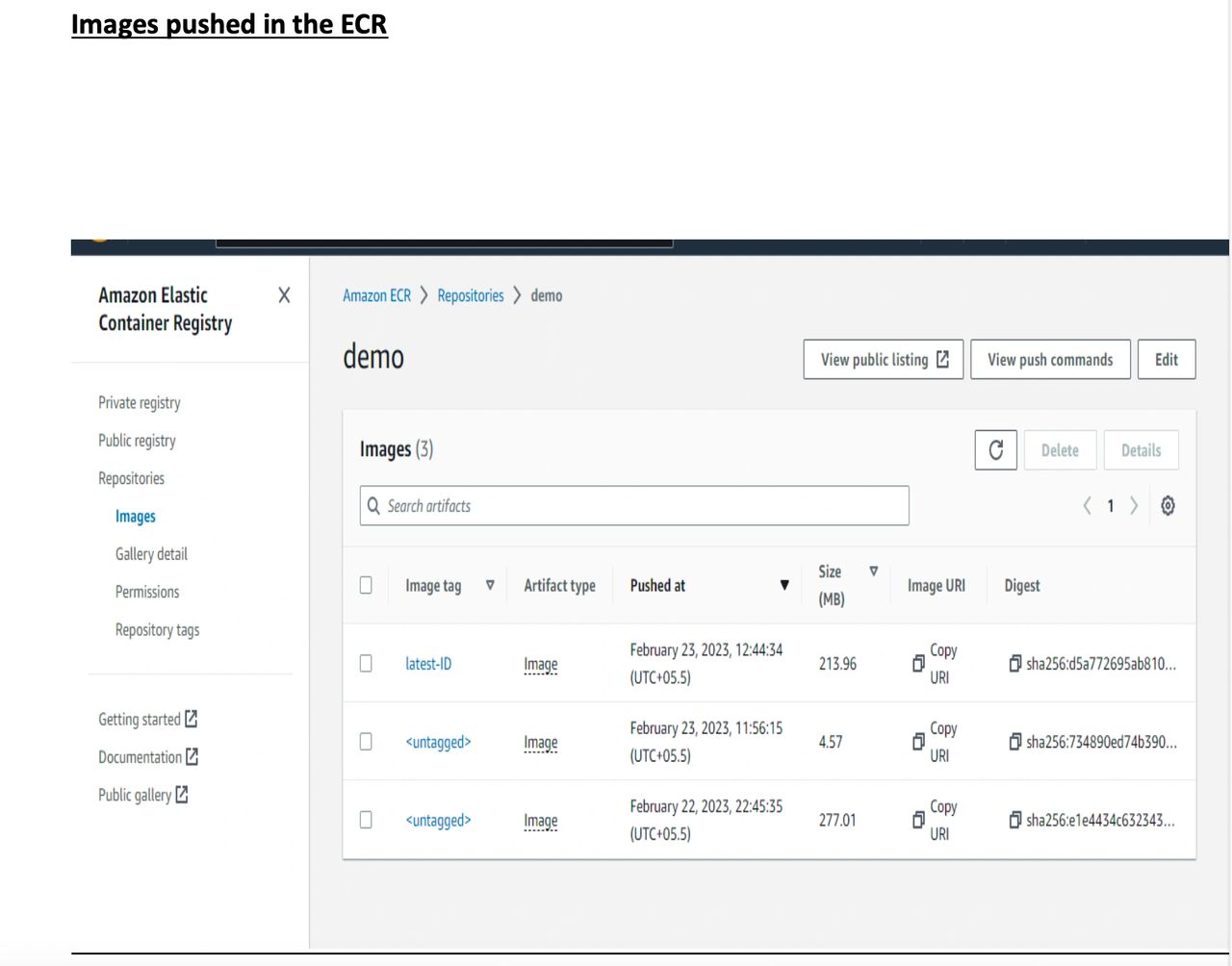Click the Image URI column header
Viewport: 1232px width, 966px height.
[x=936, y=585]
